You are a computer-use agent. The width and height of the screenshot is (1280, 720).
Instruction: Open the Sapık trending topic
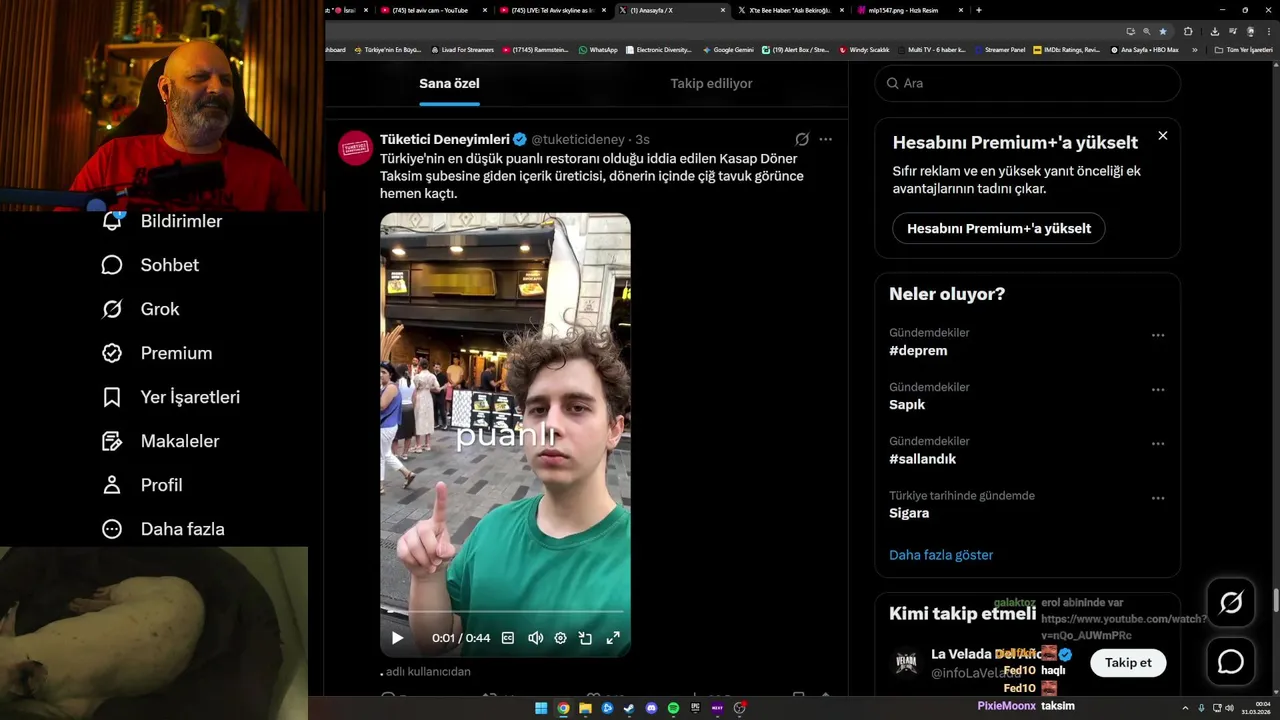click(x=907, y=405)
